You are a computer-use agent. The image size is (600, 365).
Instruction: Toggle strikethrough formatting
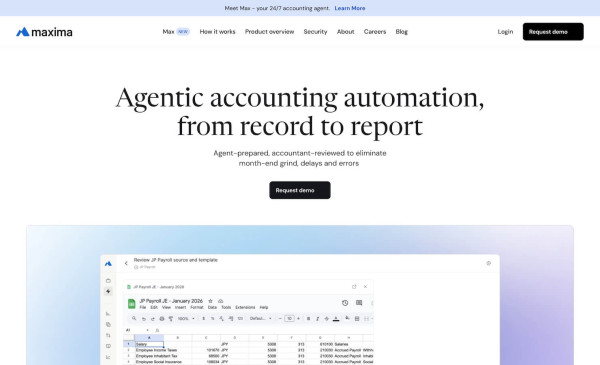point(326,319)
